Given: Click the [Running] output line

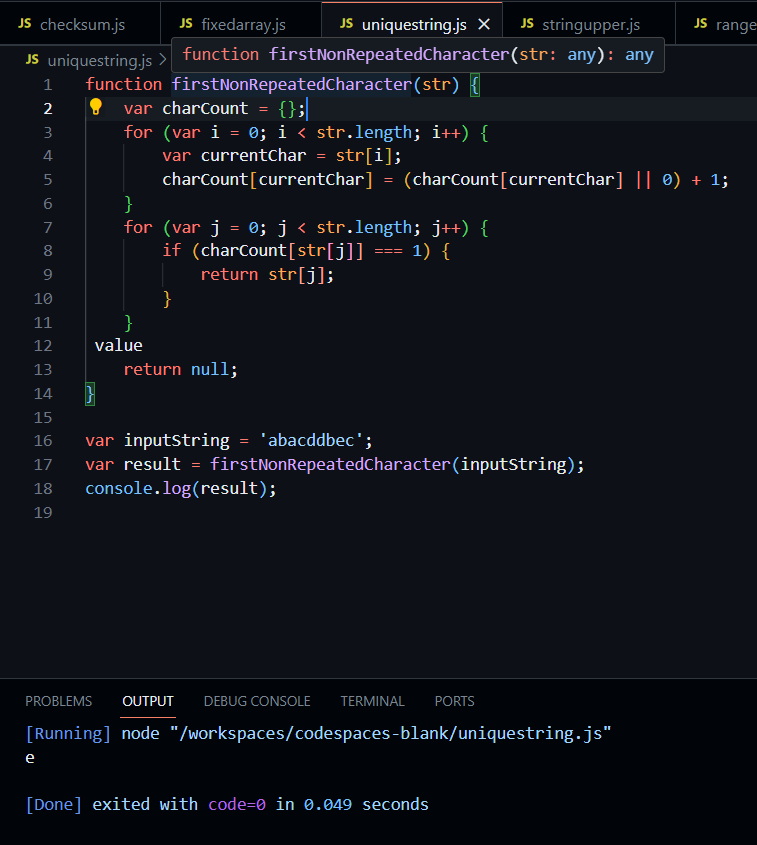Looking at the screenshot, I should pyautogui.click(x=318, y=733).
